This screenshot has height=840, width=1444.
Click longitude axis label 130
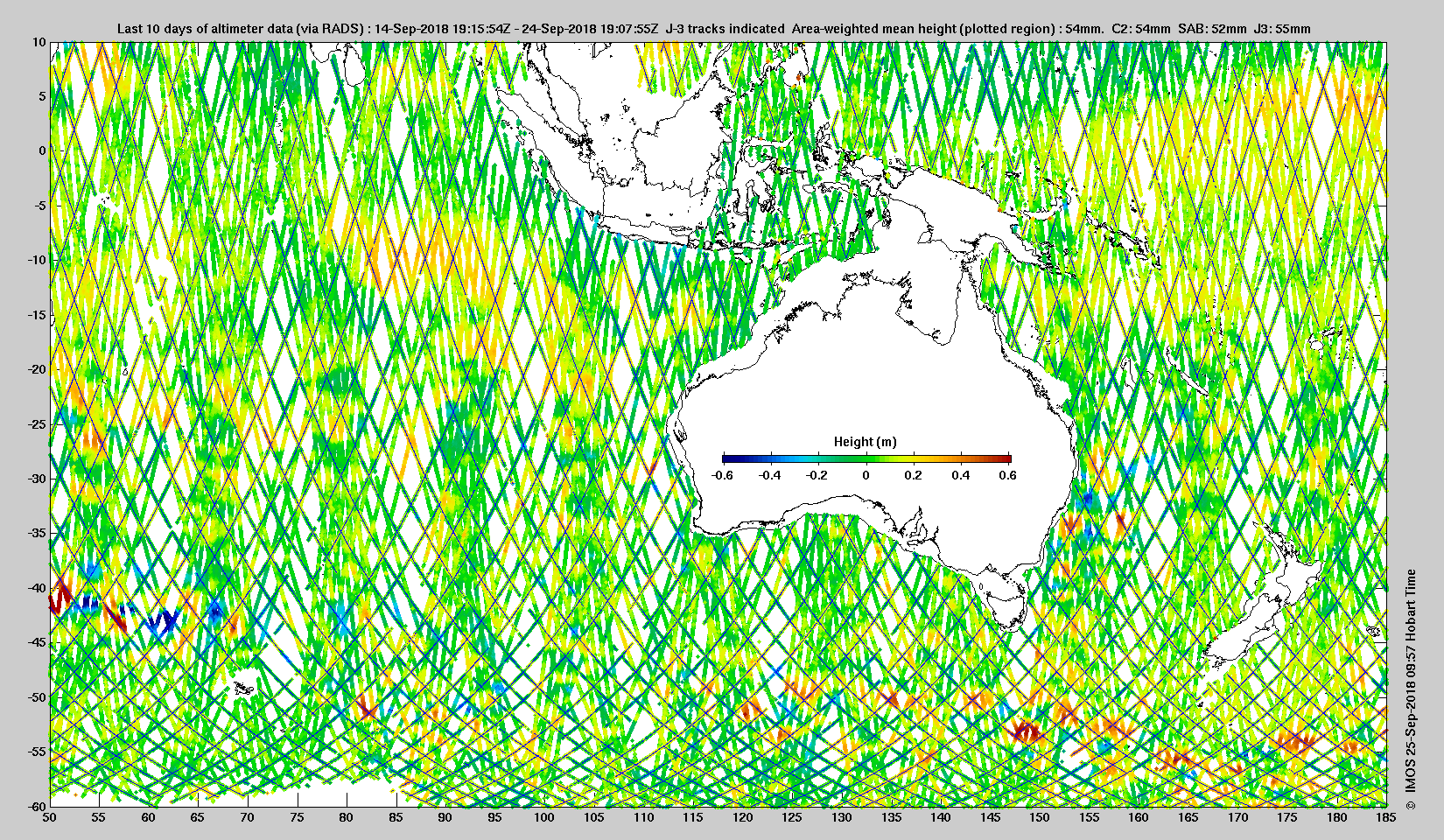(842, 817)
